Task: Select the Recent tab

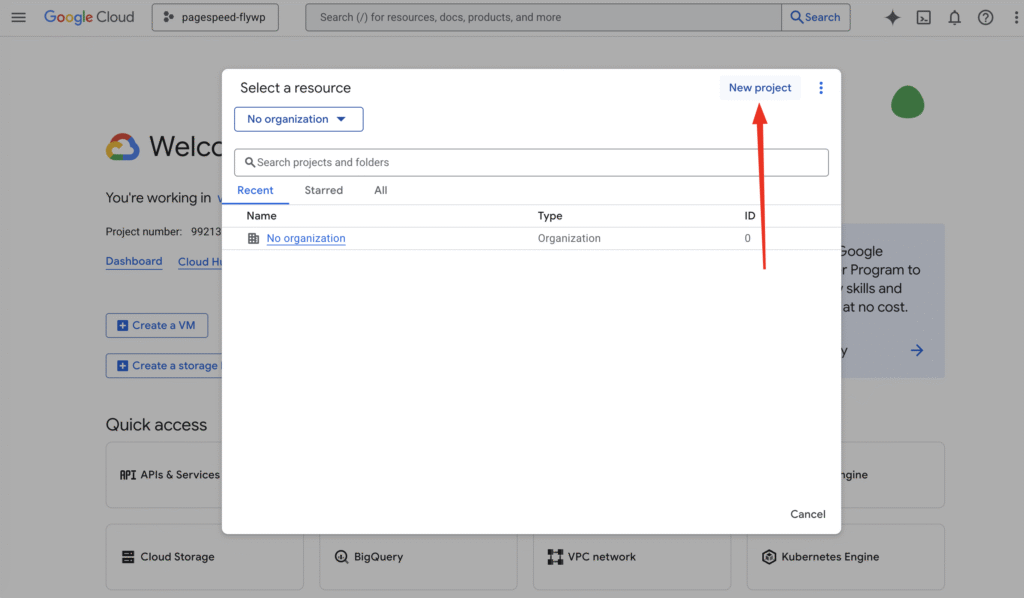Action: 255,190
